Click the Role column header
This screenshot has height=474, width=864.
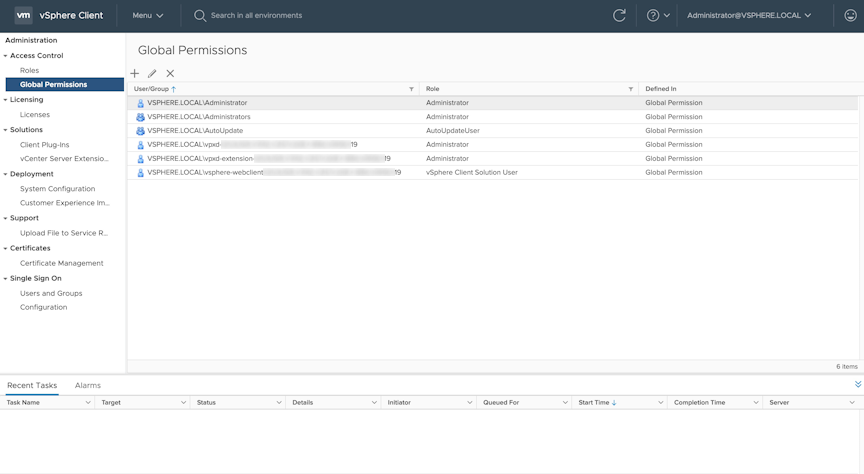(433, 89)
